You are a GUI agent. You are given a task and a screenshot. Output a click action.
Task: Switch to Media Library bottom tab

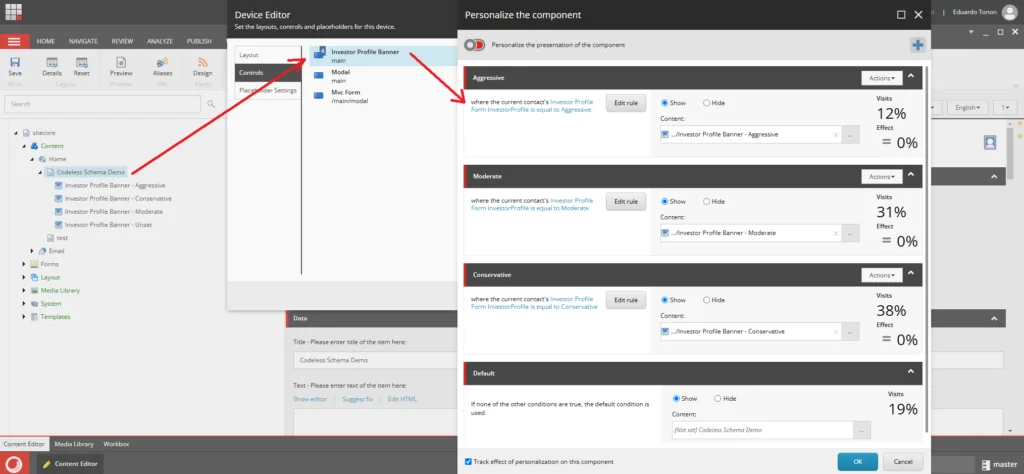pyautogui.click(x=74, y=444)
